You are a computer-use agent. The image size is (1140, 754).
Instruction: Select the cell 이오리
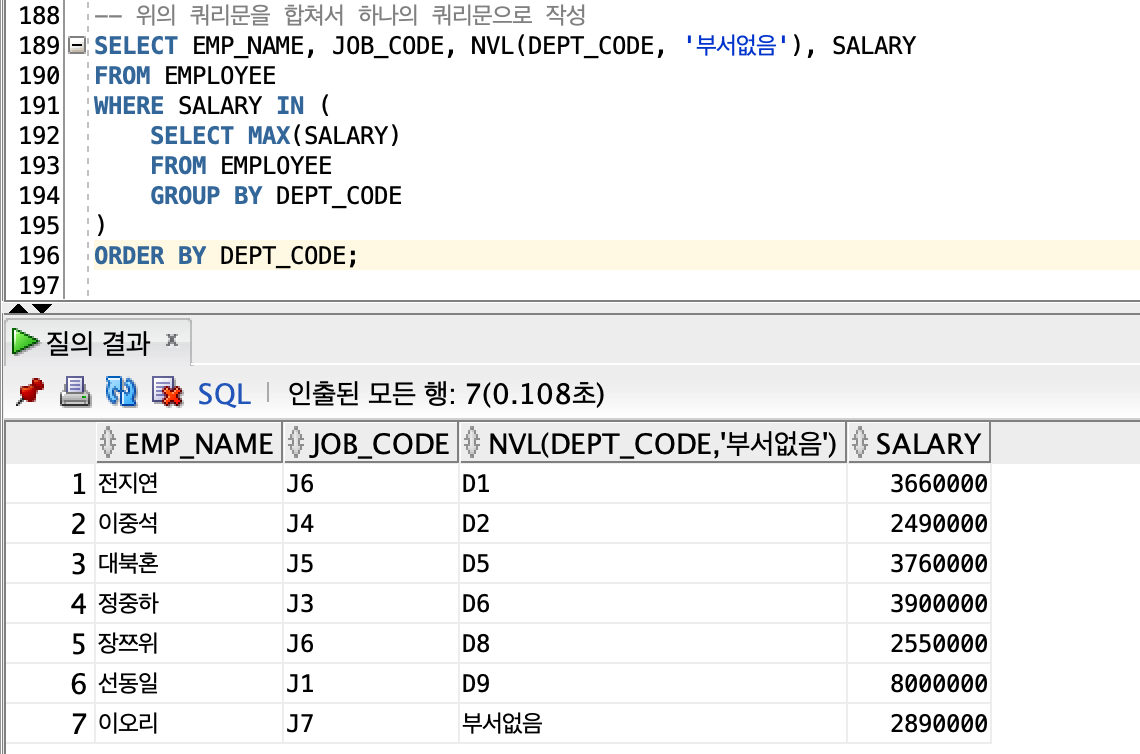(189, 723)
